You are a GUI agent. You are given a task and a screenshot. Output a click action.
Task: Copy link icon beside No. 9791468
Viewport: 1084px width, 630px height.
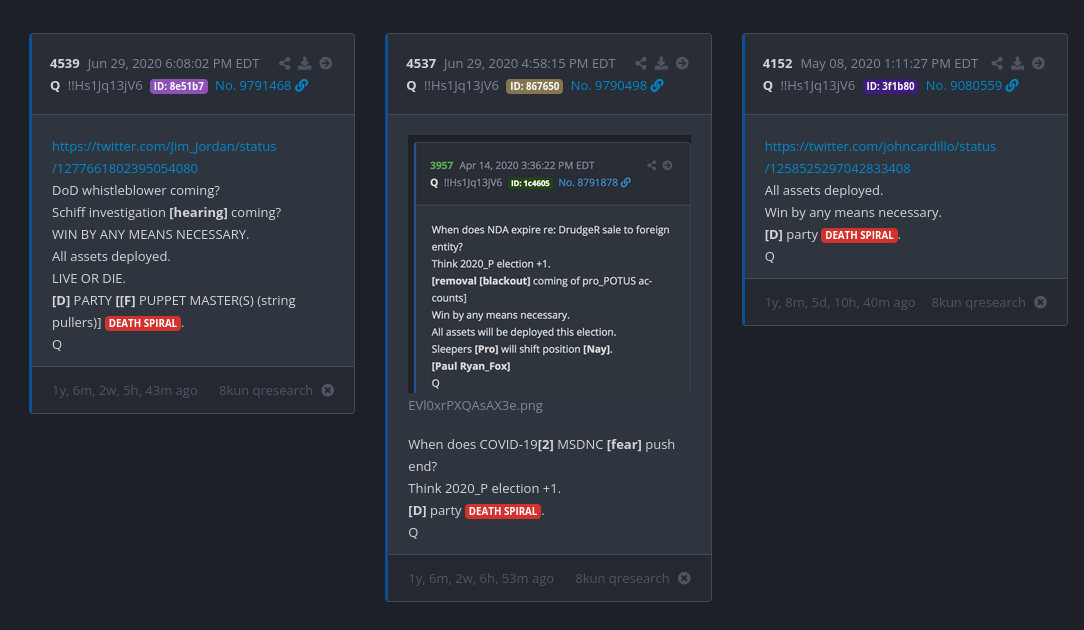click(x=301, y=86)
